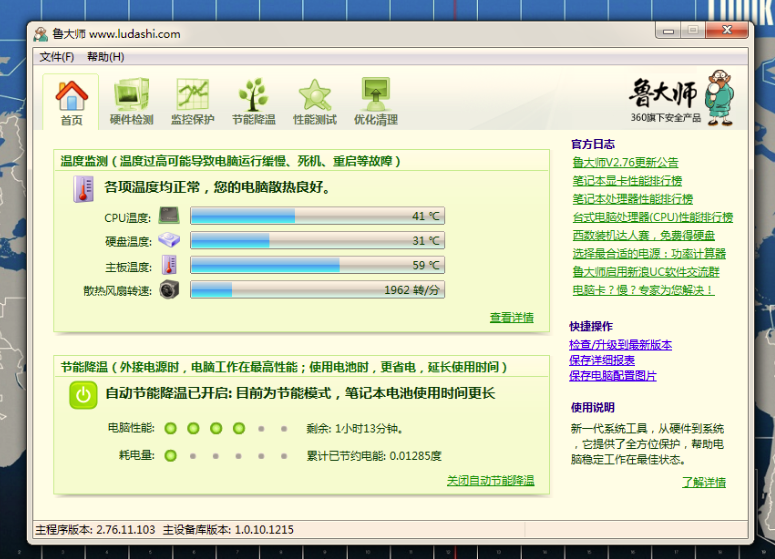Click the 主板温度 59℃ progress bar
The width and height of the screenshot is (775, 559).
[x=317, y=265]
